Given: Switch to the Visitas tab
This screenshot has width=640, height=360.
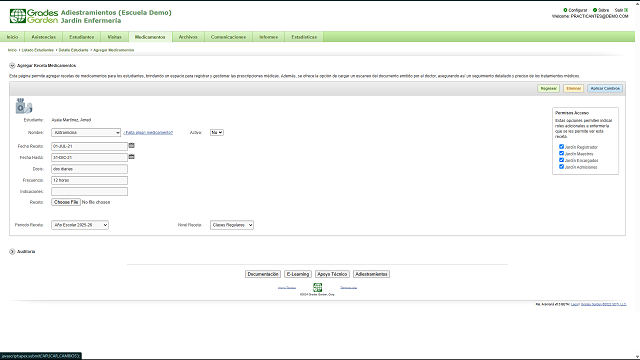Looking at the screenshot, I should (114, 37).
